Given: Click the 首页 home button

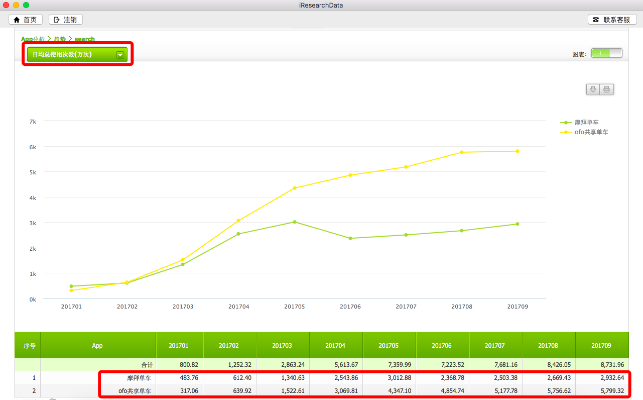Looking at the screenshot, I should pos(27,19).
